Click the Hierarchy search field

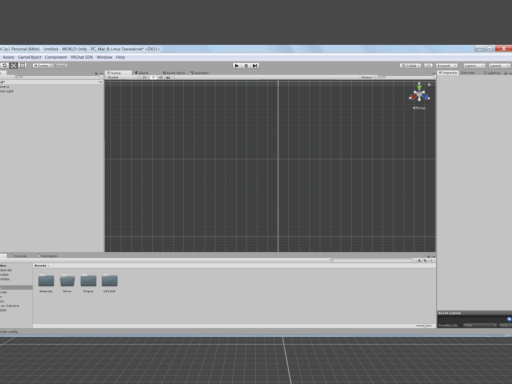57,77
